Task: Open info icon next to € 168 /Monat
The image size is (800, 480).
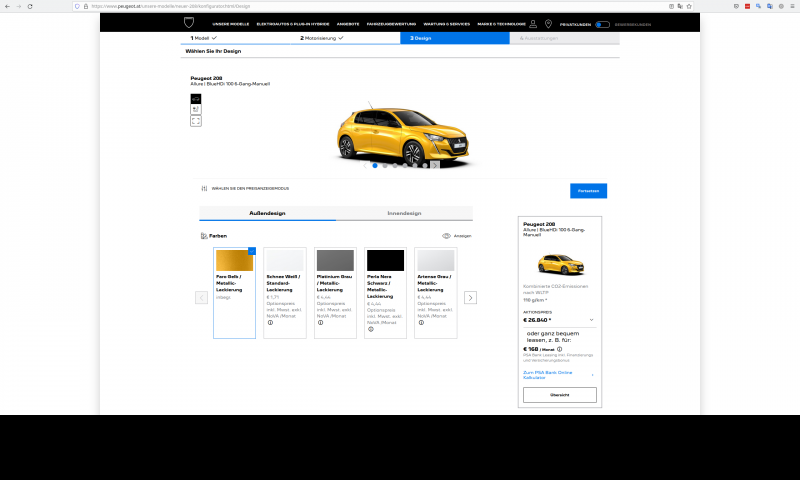Action: (x=559, y=349)
